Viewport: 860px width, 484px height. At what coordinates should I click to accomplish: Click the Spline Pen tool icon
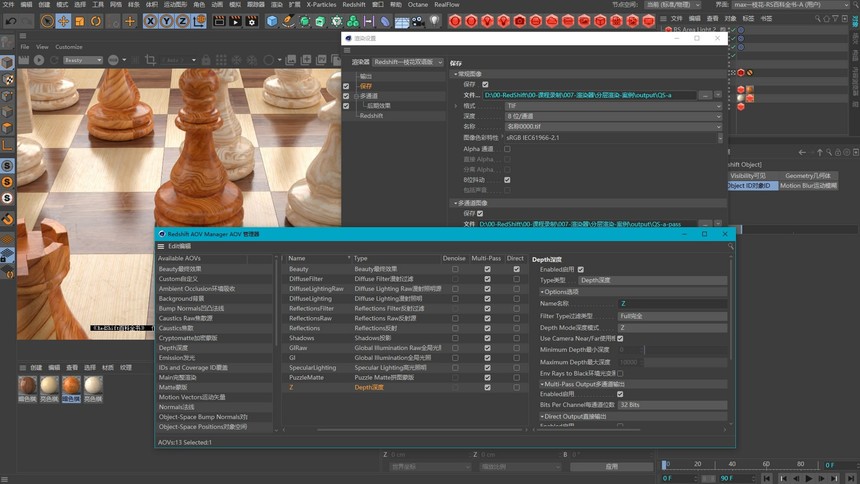click(x=288, y=21)
